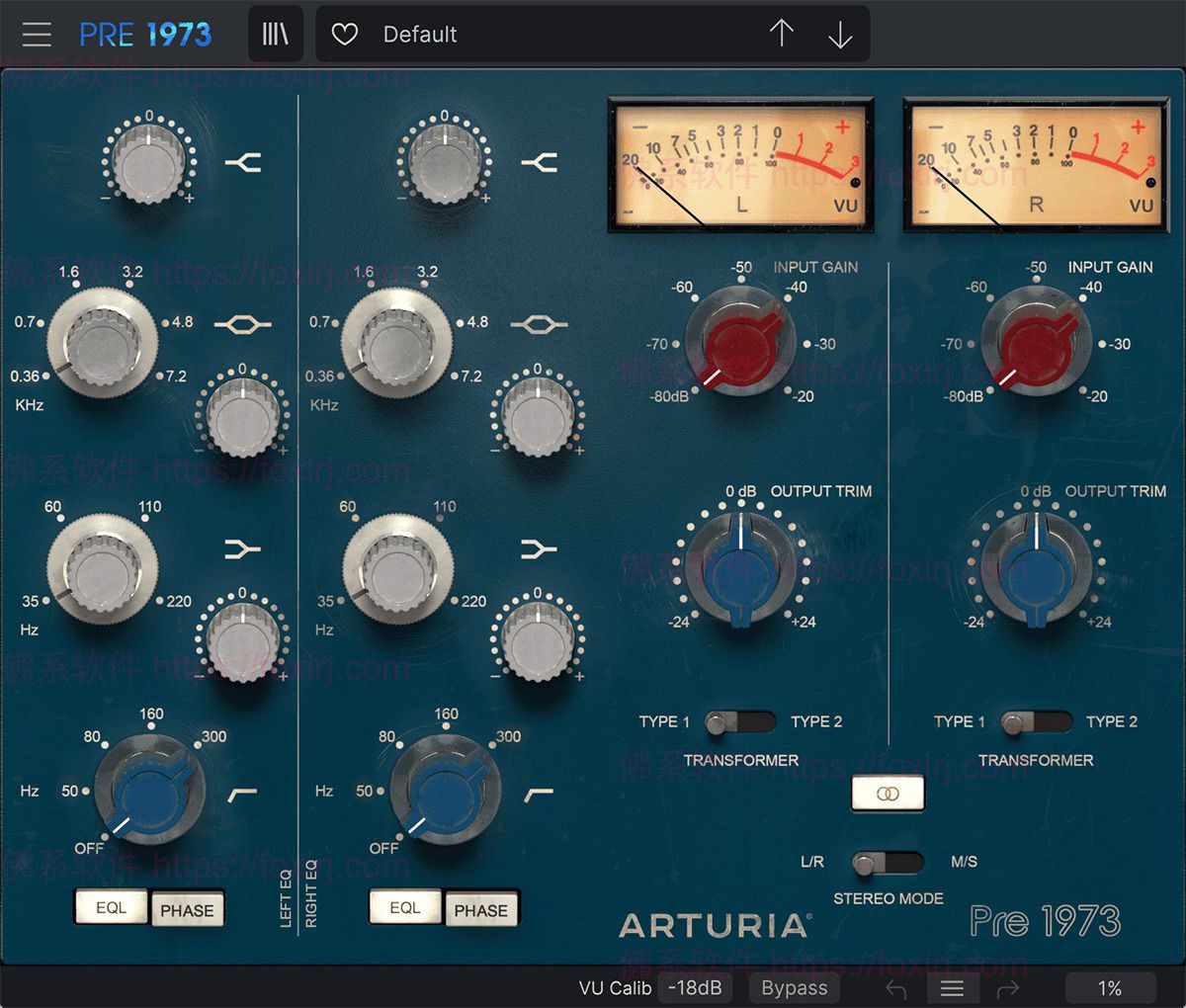
Task: Click the right Output Trim blue knob
Action: 1035,571
